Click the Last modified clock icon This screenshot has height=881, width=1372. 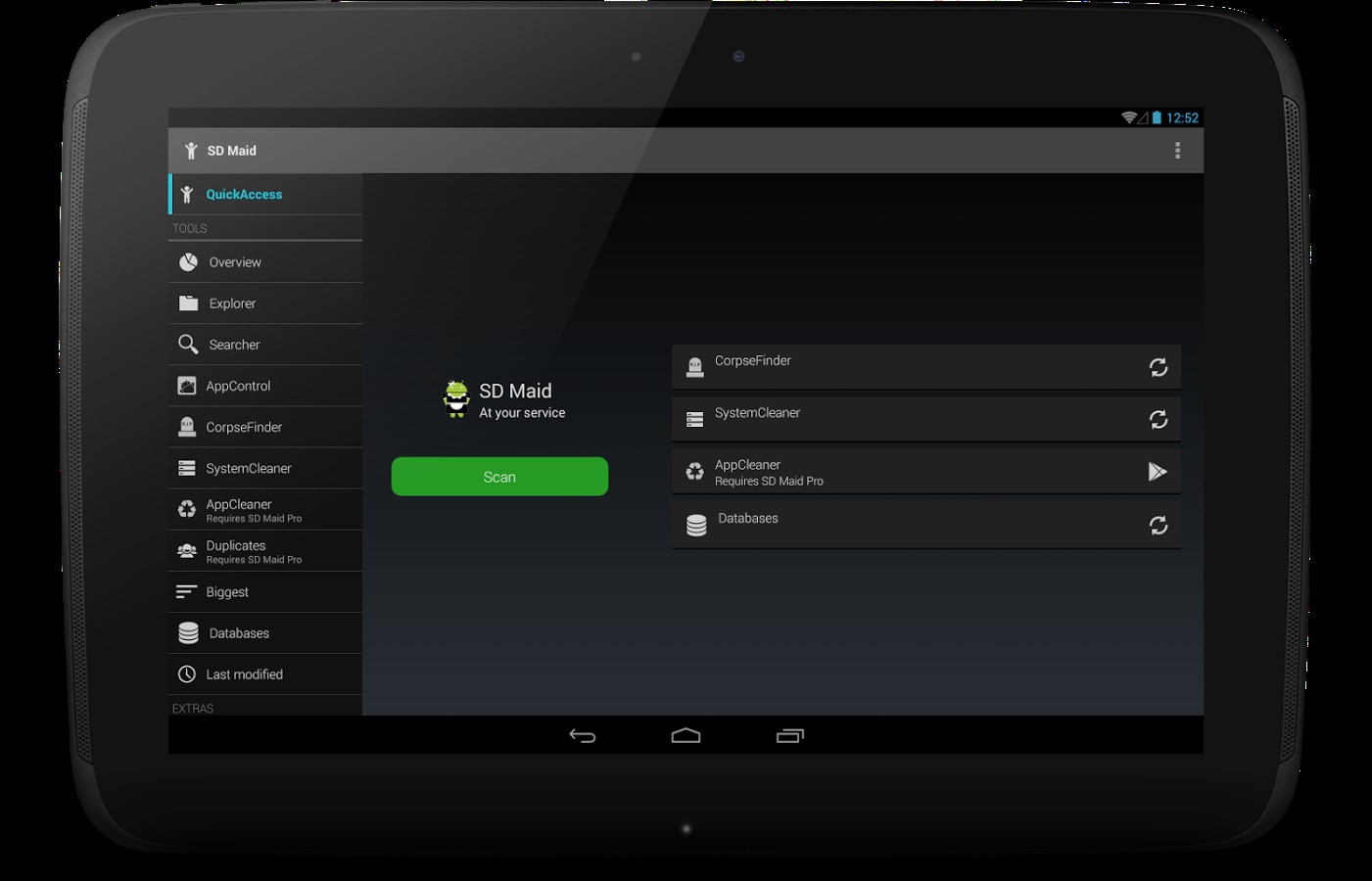tap(187, 674)
